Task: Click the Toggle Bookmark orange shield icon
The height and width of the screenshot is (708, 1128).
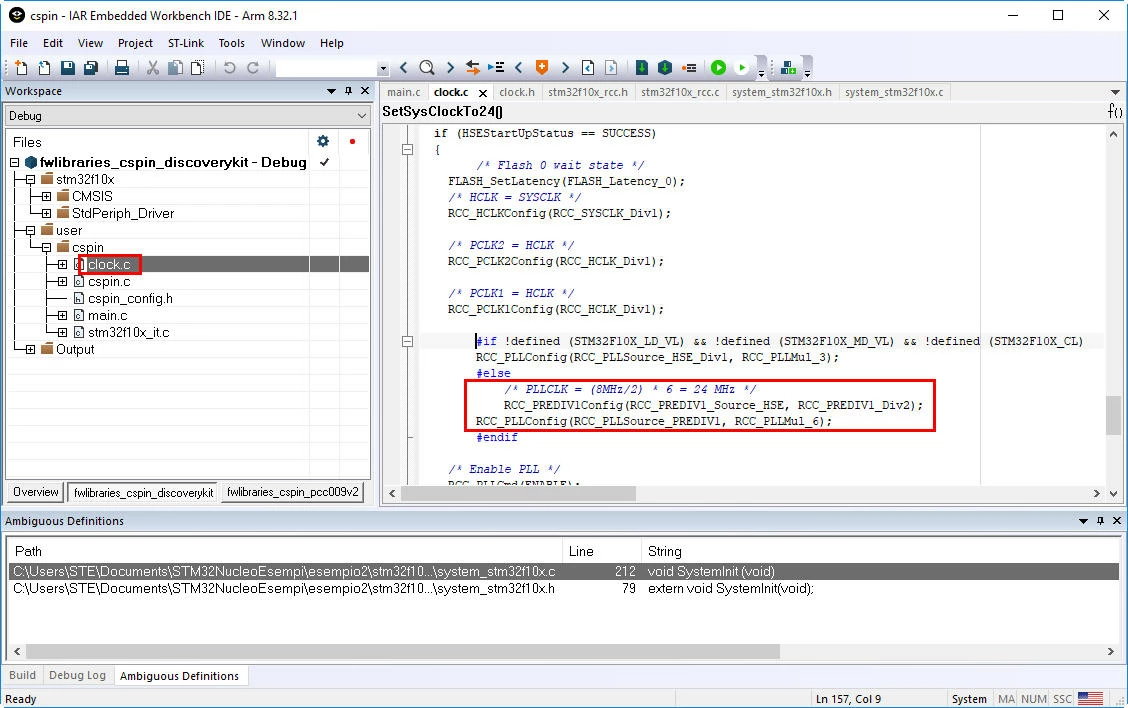Action: pos(542,68)
